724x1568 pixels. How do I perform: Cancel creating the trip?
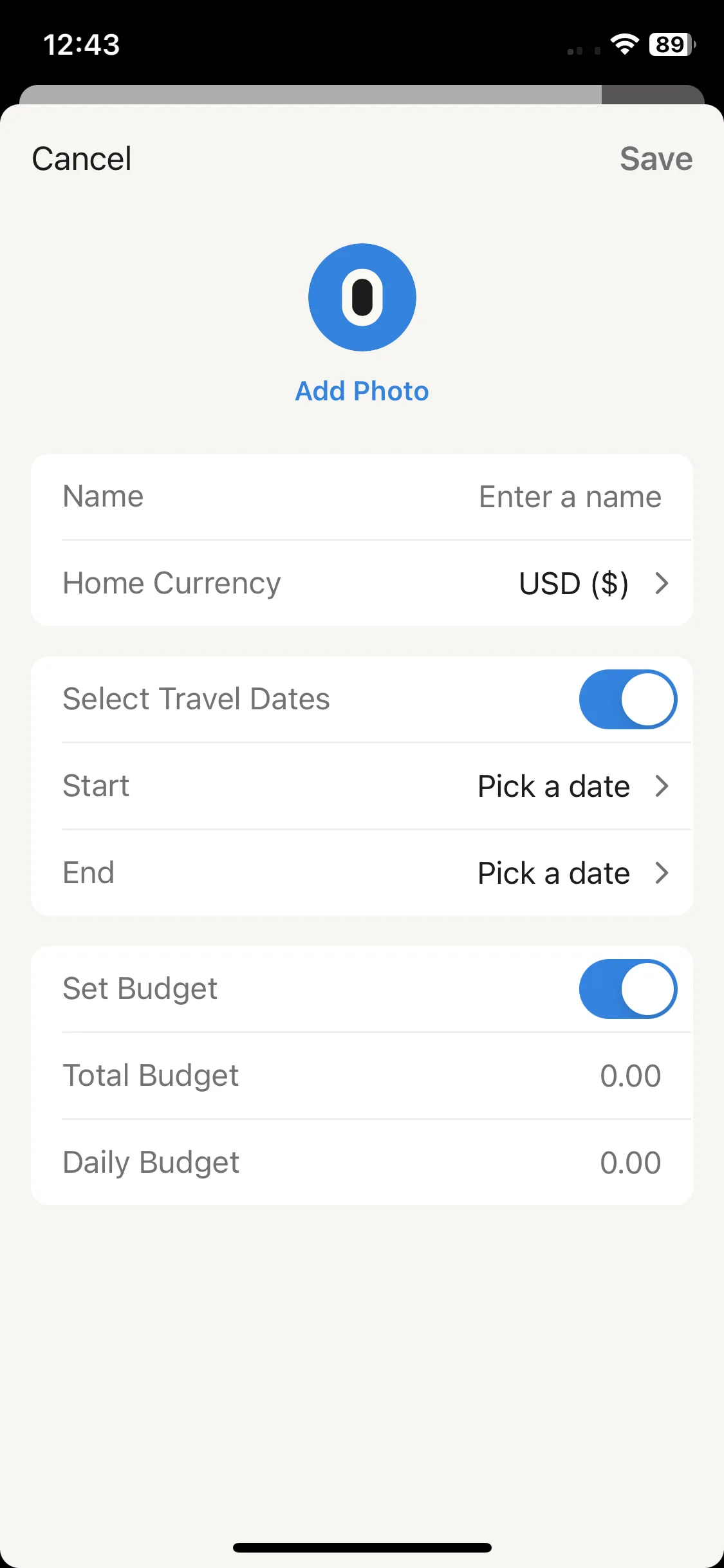(82, 158)
